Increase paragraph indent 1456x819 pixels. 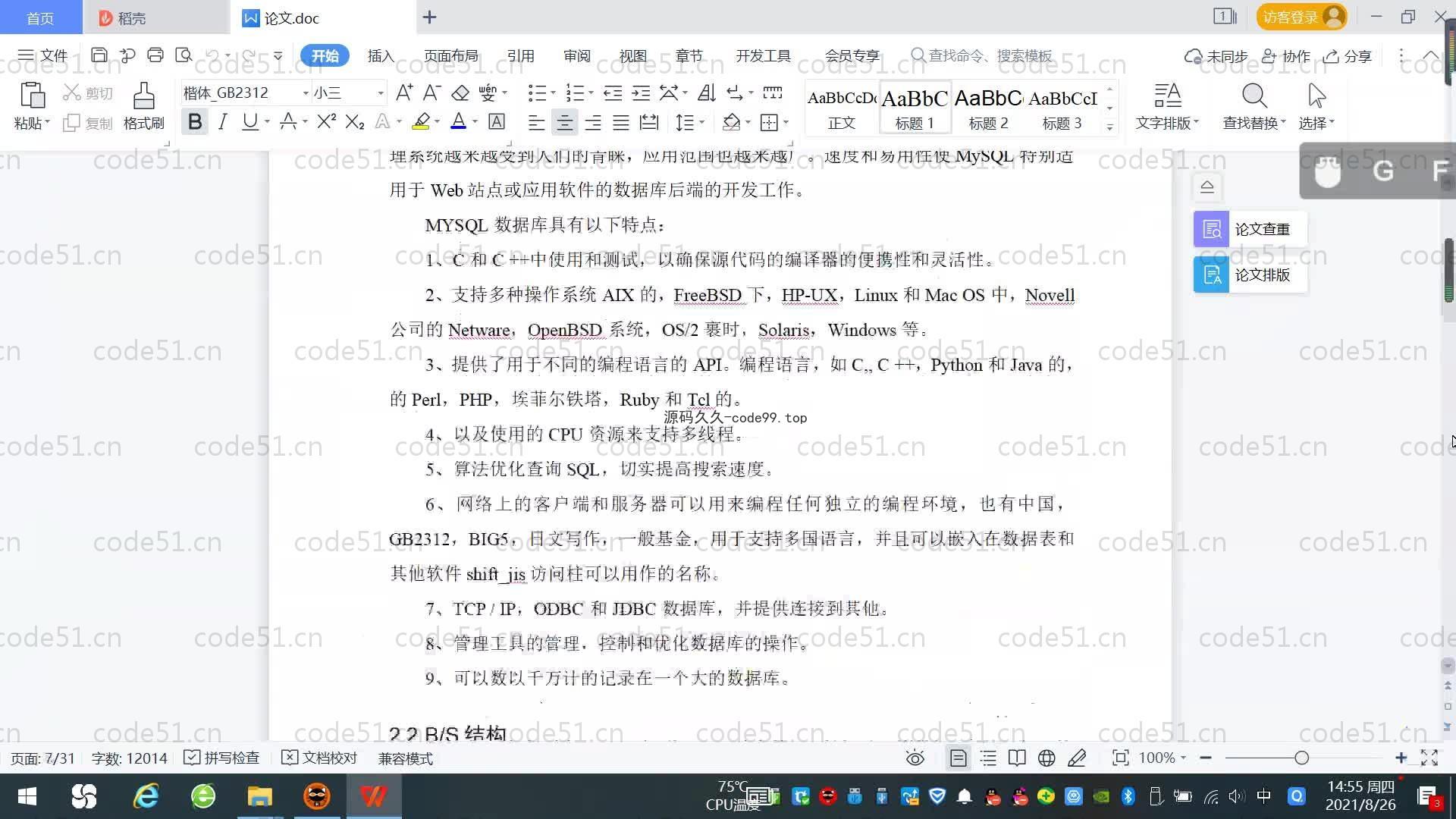(x=641, y=93)
